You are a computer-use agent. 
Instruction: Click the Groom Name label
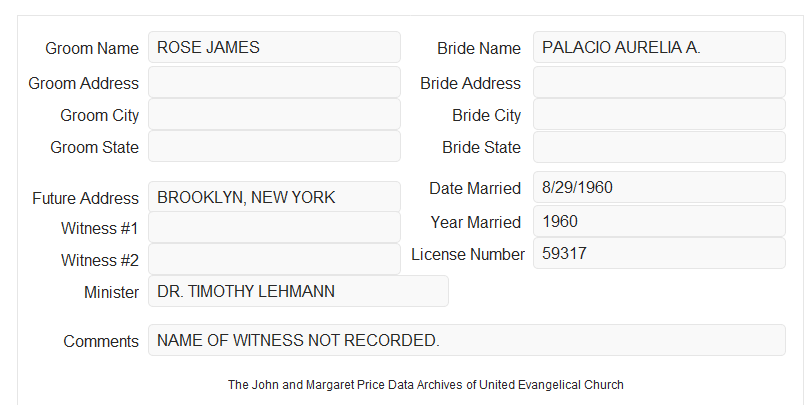[92, 48]
